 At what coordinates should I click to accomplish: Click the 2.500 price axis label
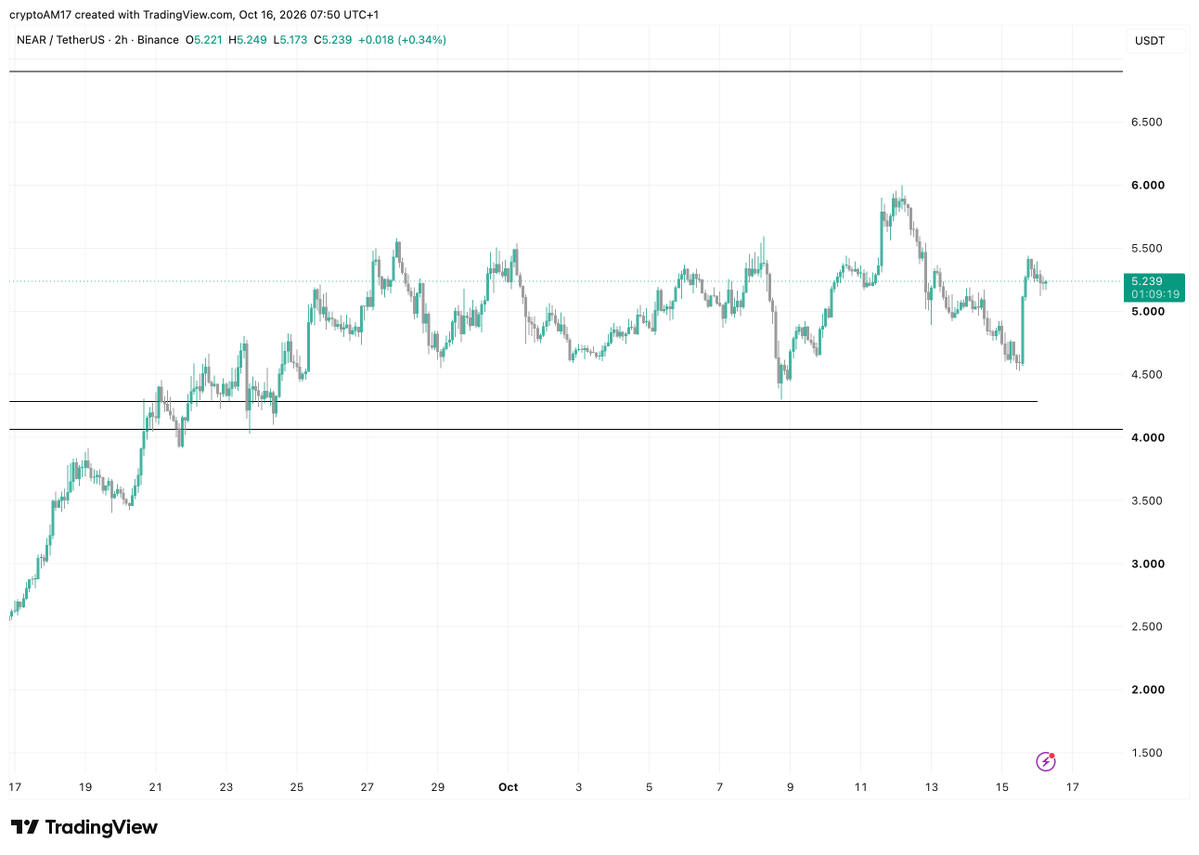pos(1146,626)
